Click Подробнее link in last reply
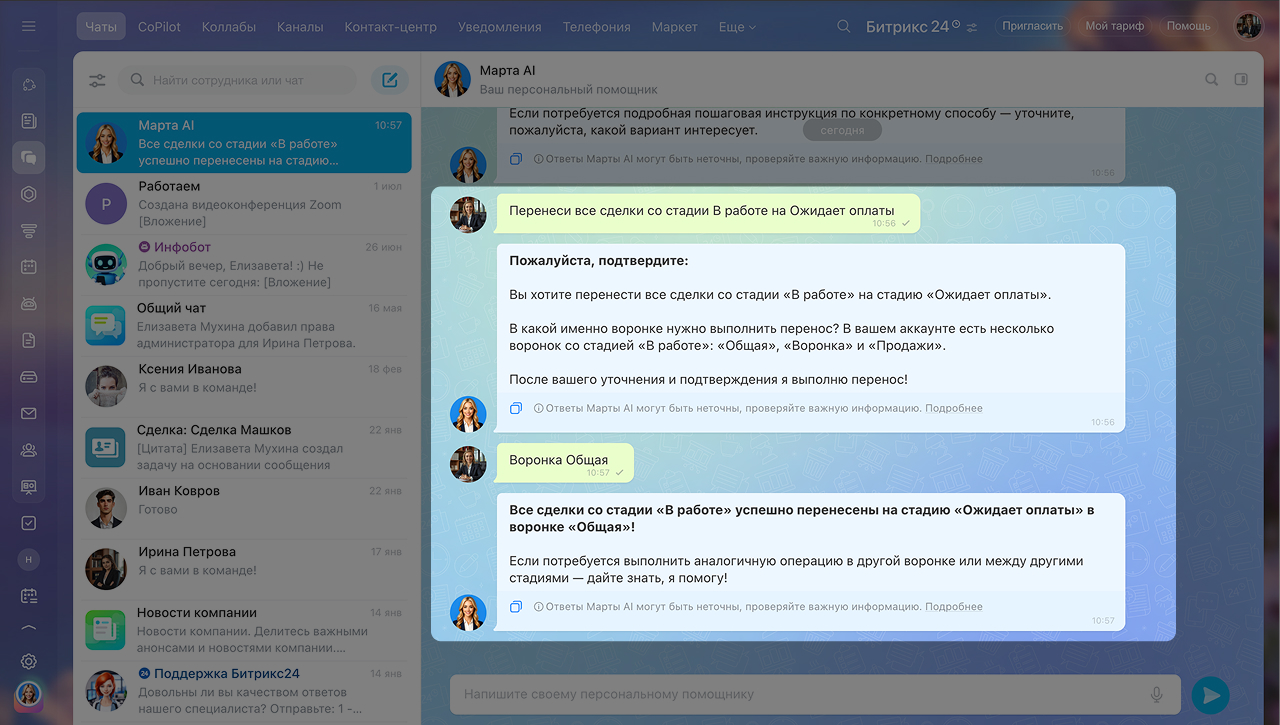Viewport: 1280px width, 725px height. pyautogui.click(x=953, y=606)
